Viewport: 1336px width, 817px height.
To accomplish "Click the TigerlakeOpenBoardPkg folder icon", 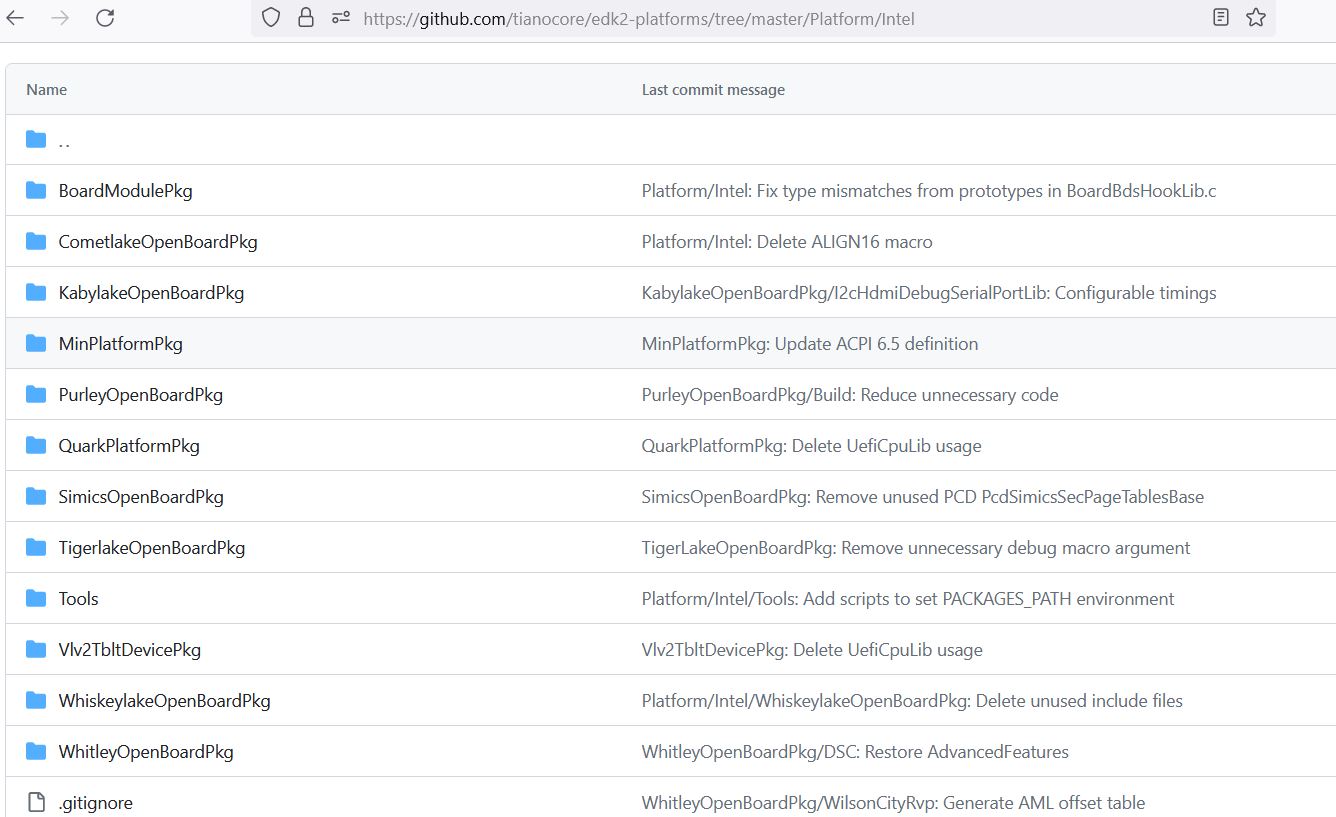I will [x=36, y=547].
